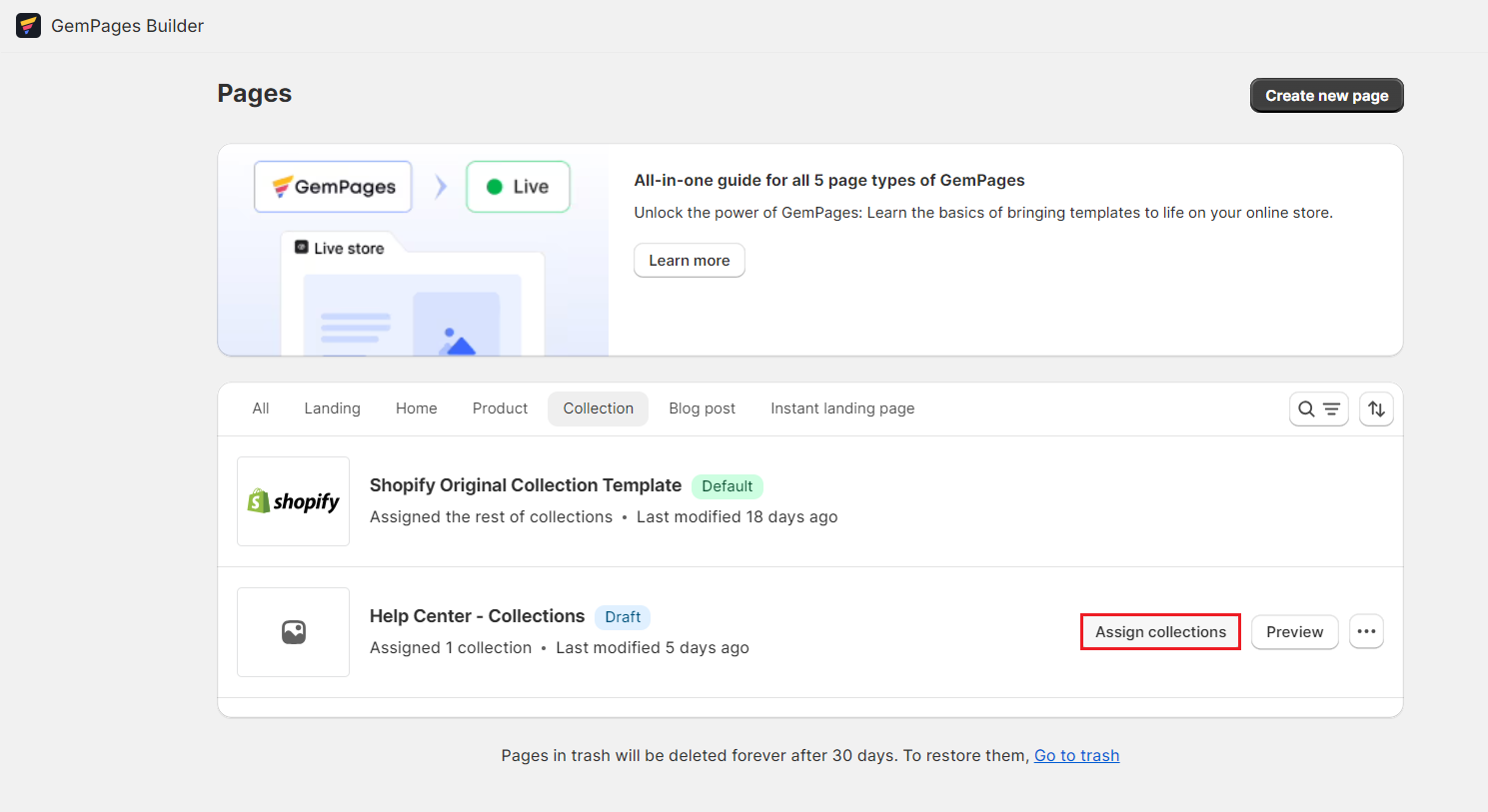Image resolution: width=1488 pixels, height=812 pixels.
Task: Click the Assign collections button
Action: [x=1160, y=631]
